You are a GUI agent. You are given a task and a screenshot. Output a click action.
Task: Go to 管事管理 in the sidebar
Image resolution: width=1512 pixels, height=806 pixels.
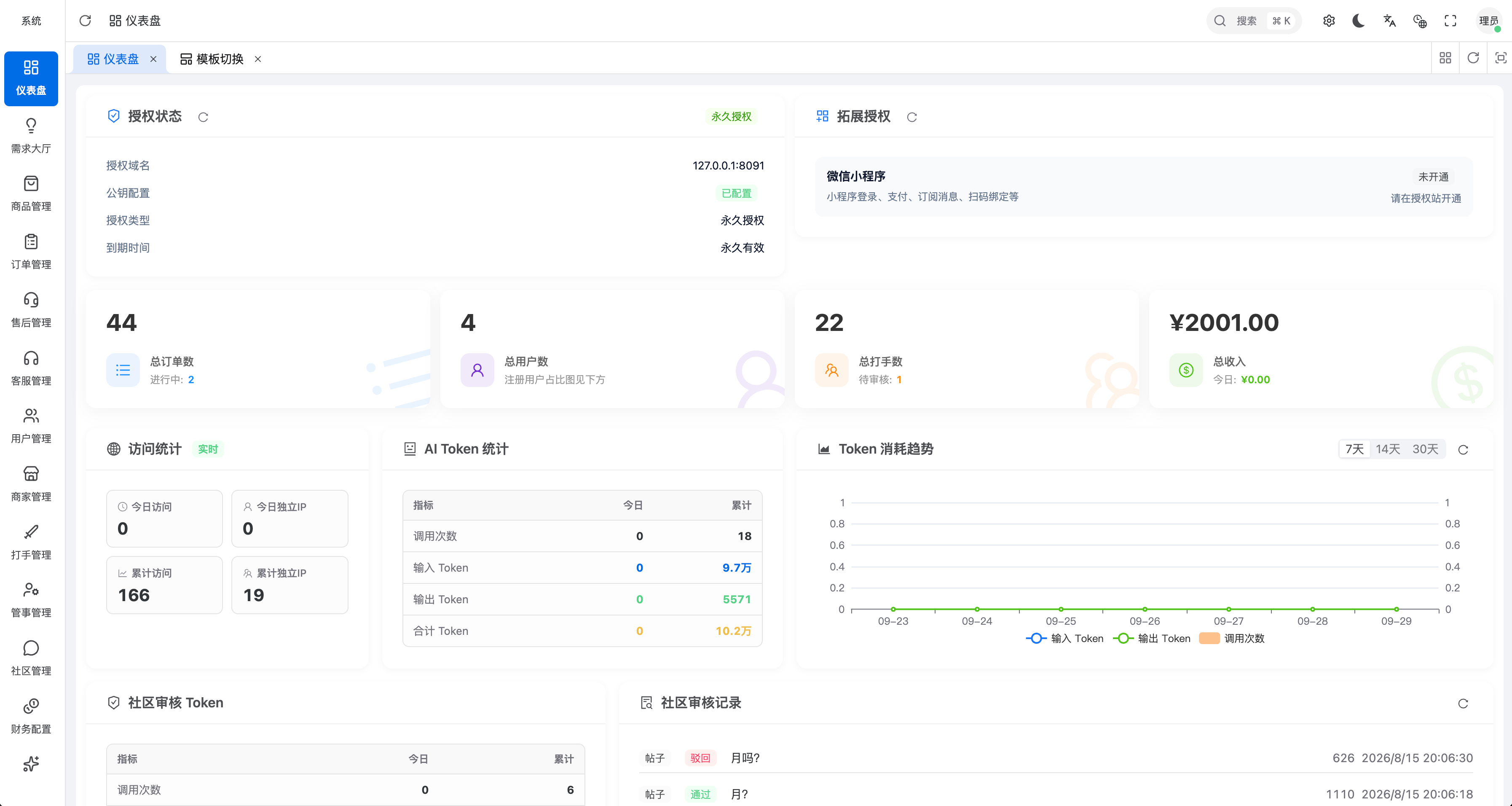click(x=31, y=601)
